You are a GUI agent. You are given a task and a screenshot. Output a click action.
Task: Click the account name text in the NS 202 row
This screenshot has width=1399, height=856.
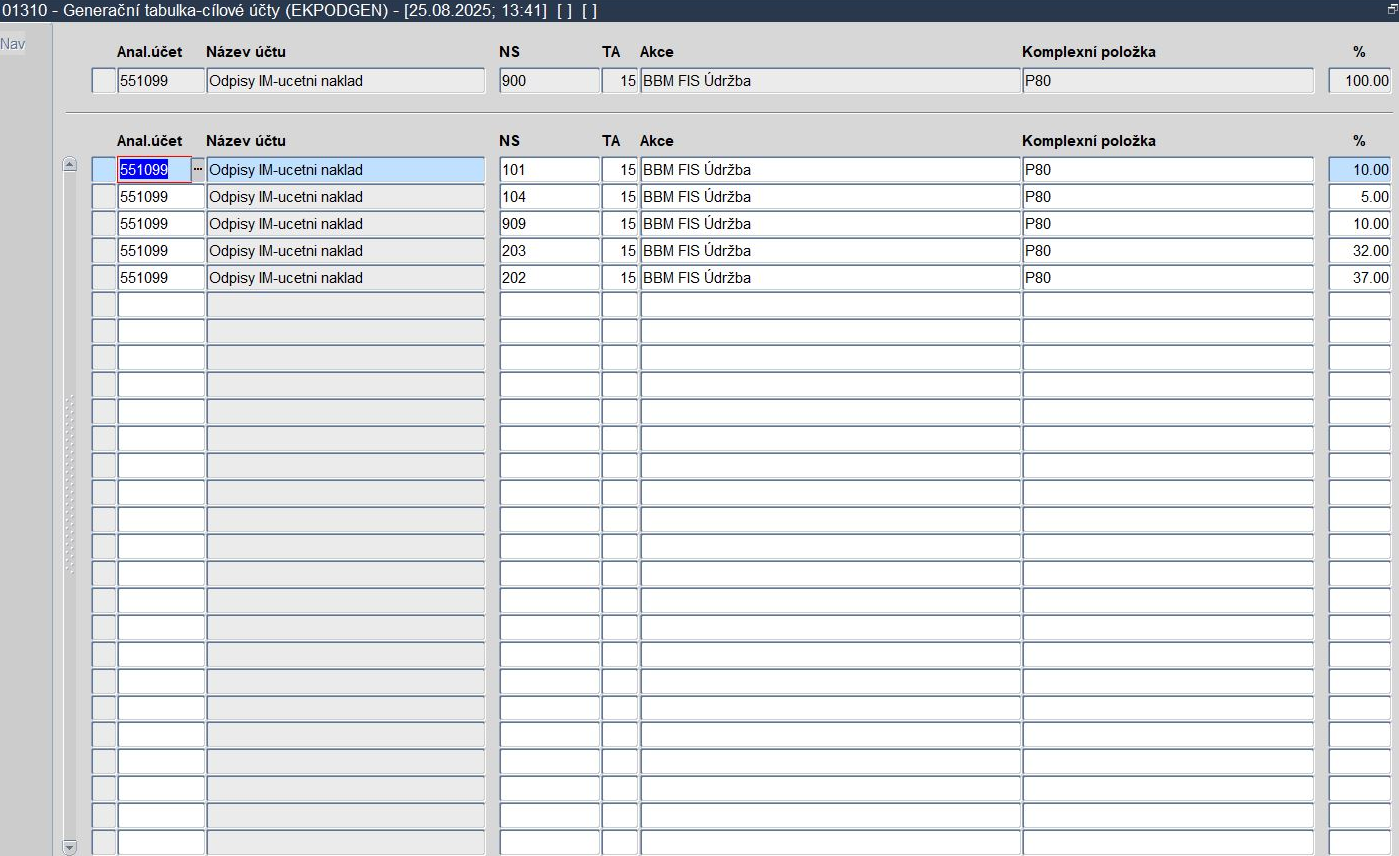click(x=286, y=278)
